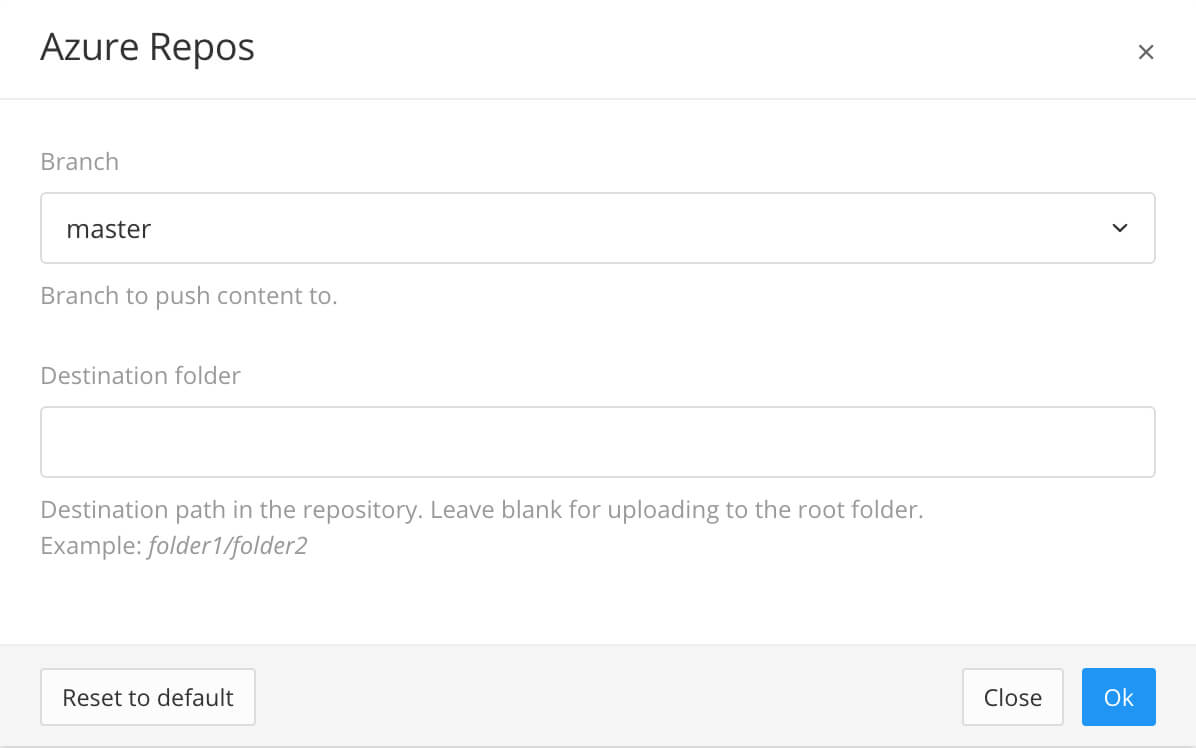Click the Branch field label
1196x748 pixels.
tap(79, 161)
